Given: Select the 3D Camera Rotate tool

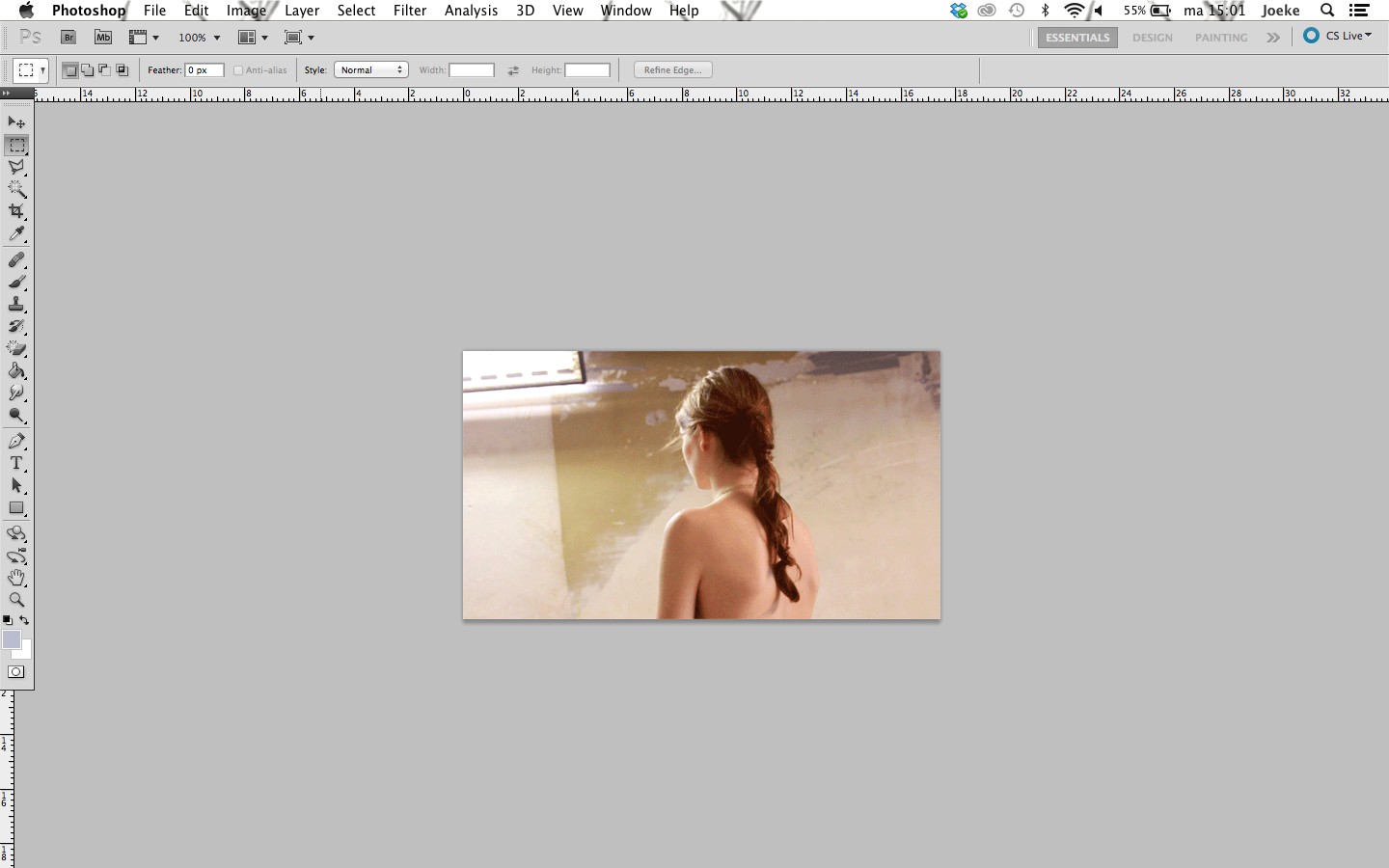Looking at the screenshot, I should 16,556.
